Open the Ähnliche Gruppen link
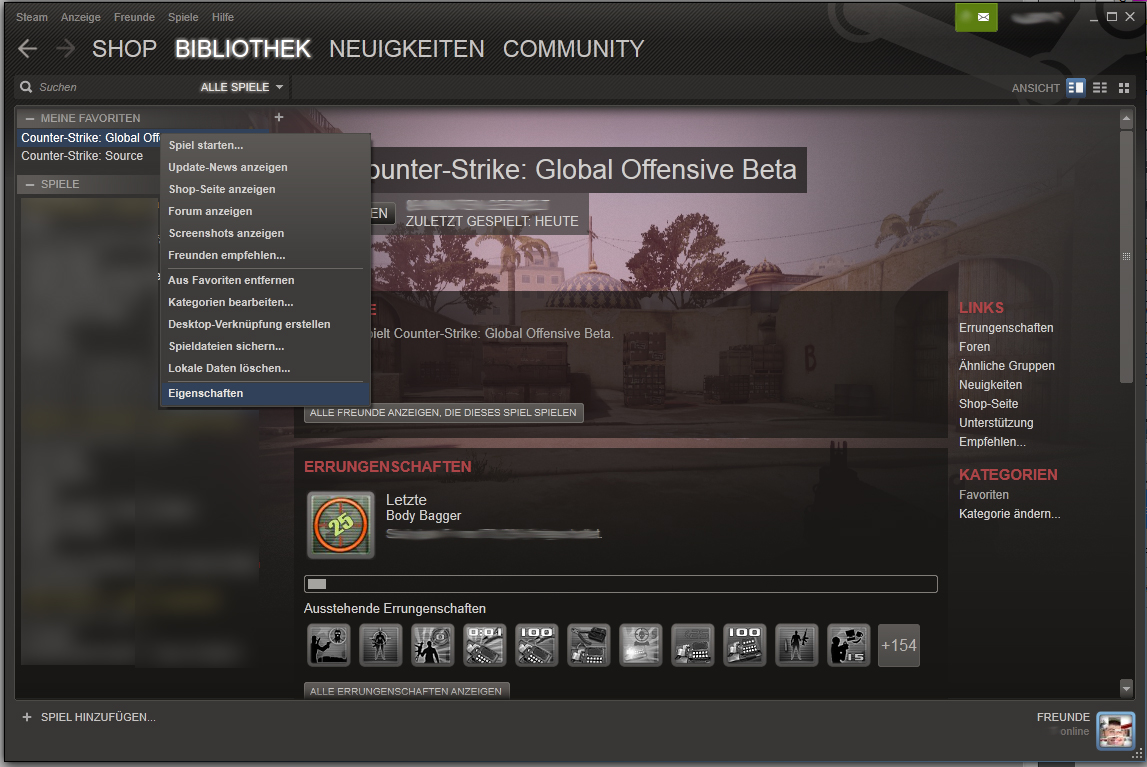Screen dimensions: 1147x767 click(1007, 366)
